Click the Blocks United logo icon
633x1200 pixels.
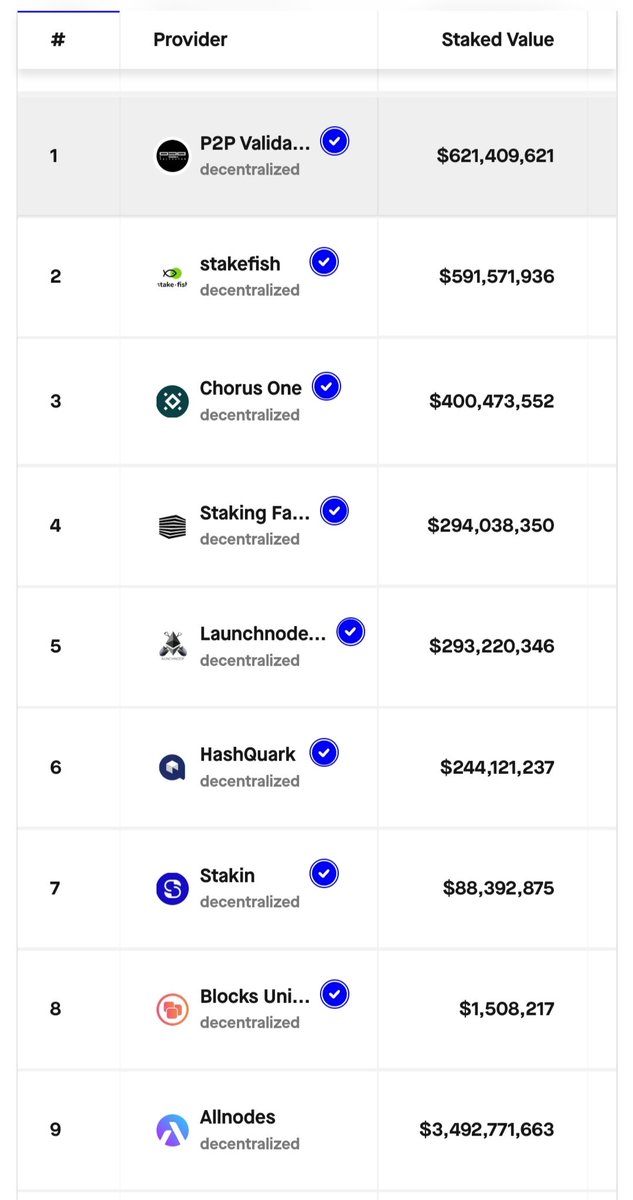(173, 1009)
